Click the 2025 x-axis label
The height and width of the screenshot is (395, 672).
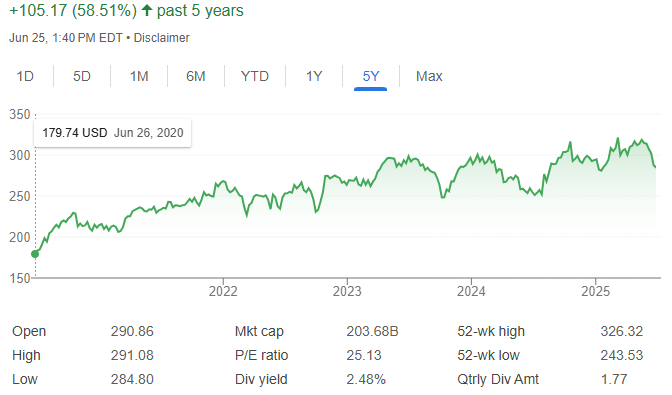[x=595, y=291]
